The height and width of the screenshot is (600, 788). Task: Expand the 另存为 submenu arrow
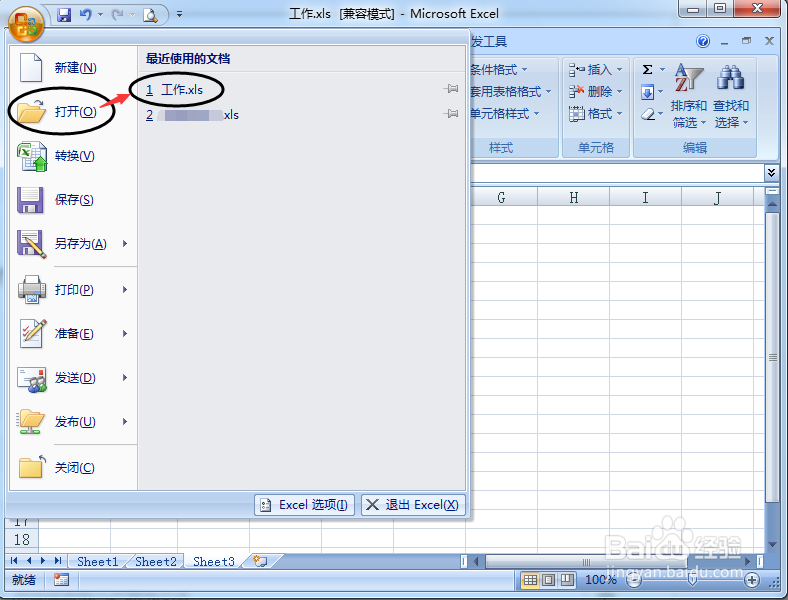[125, 244]
